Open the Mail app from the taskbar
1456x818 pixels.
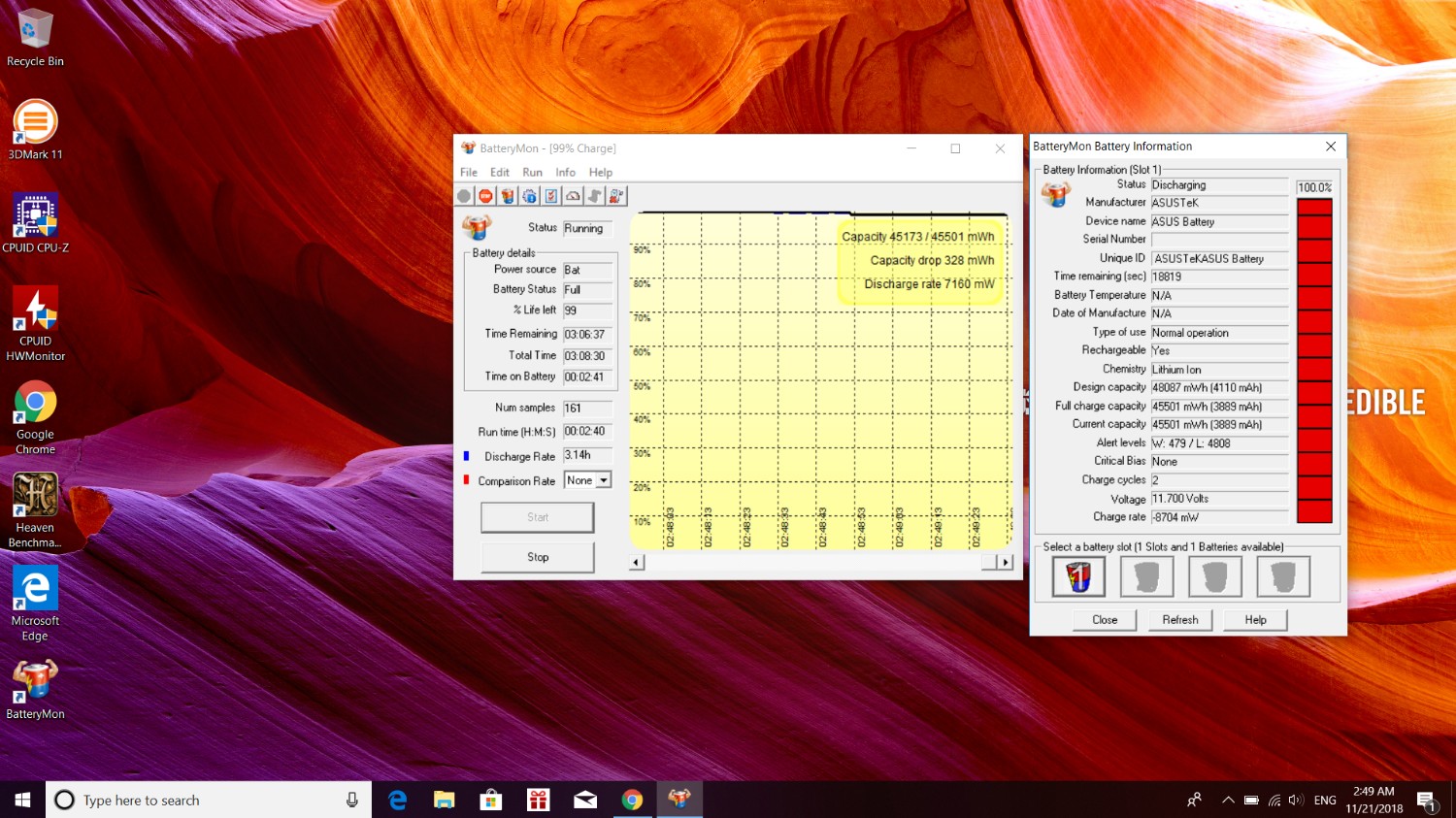(x=585, y=800)
